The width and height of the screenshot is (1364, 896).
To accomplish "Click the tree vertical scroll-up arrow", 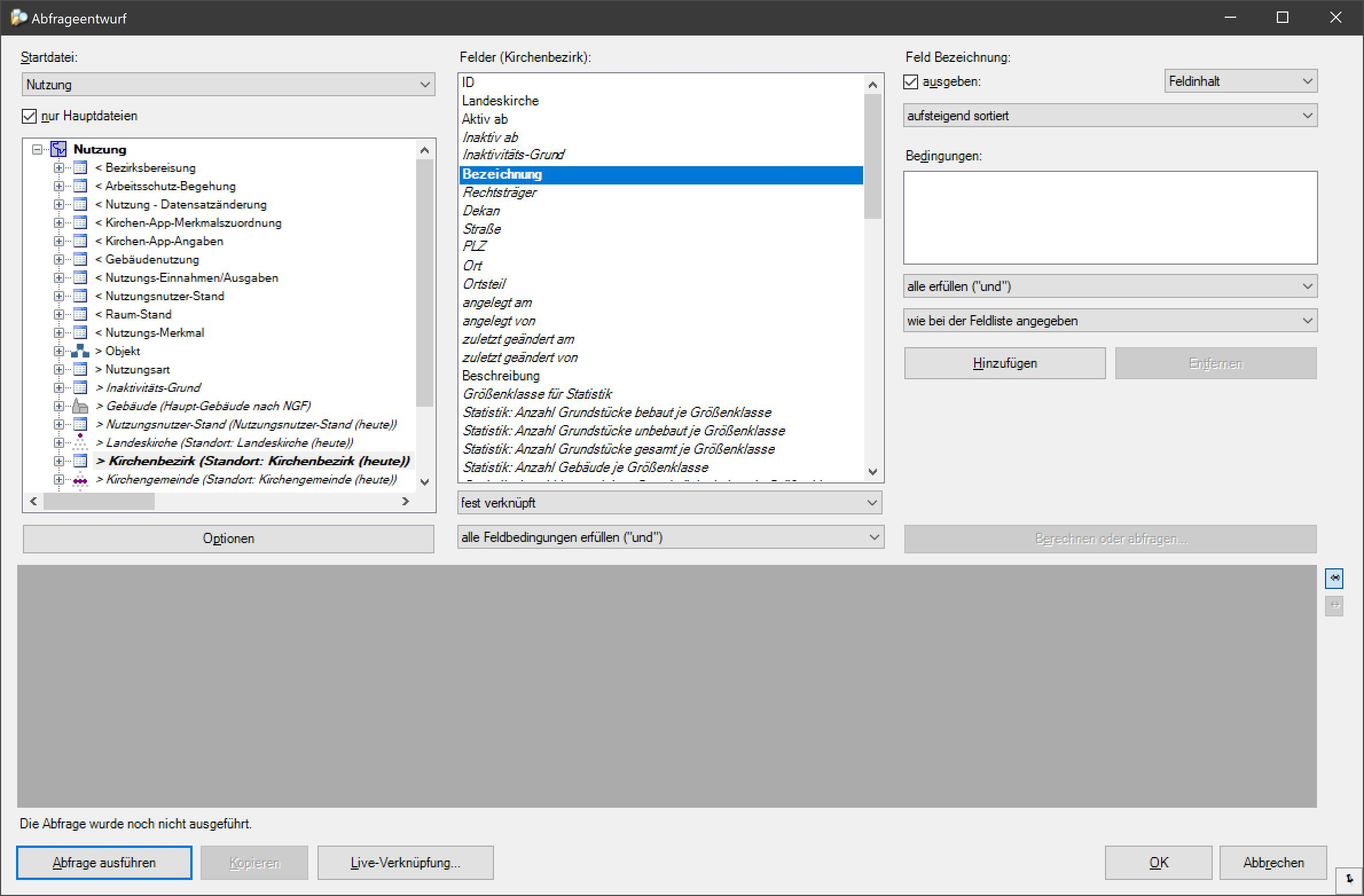I will (425, 150).
